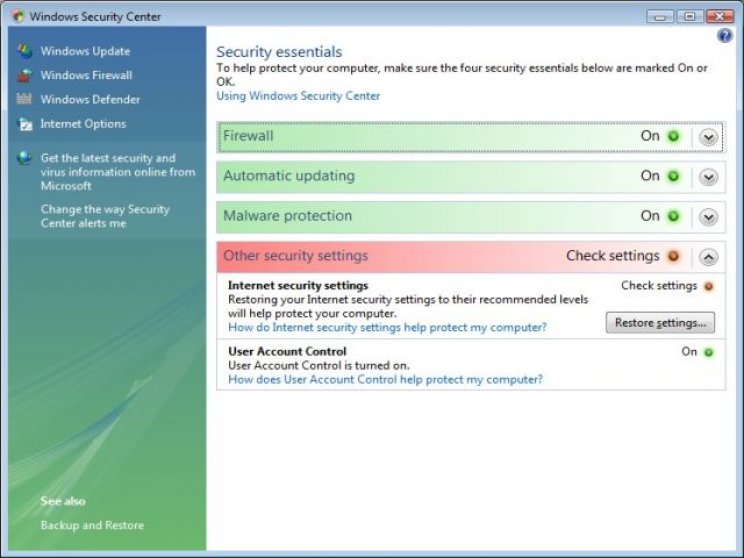Open Using Windows Security Center help link
Screen dimensions: 744x558
[298, 96]
